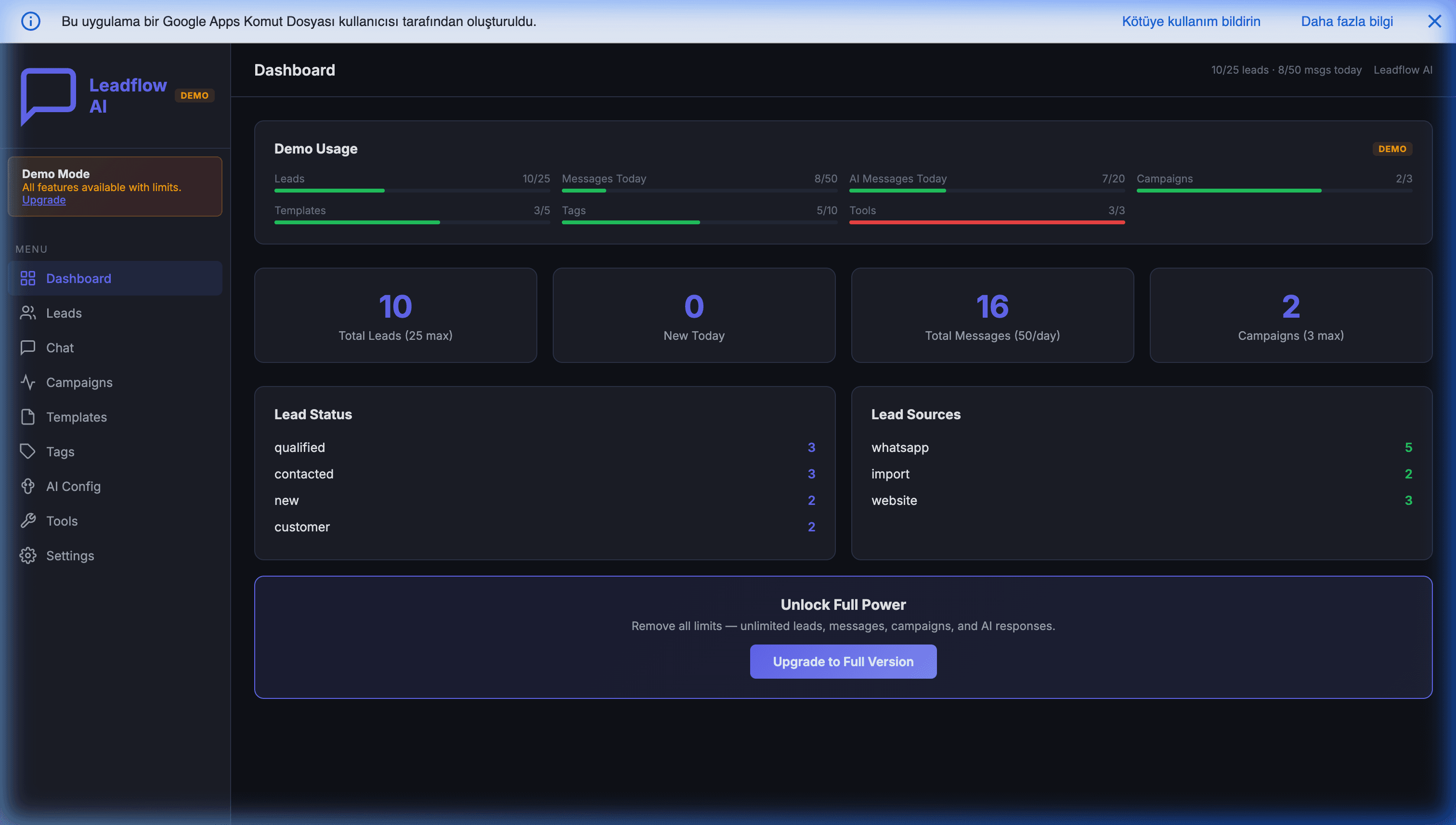
Task: Click Daha fazla bilgi link
Action: (x=1347, y=21)
